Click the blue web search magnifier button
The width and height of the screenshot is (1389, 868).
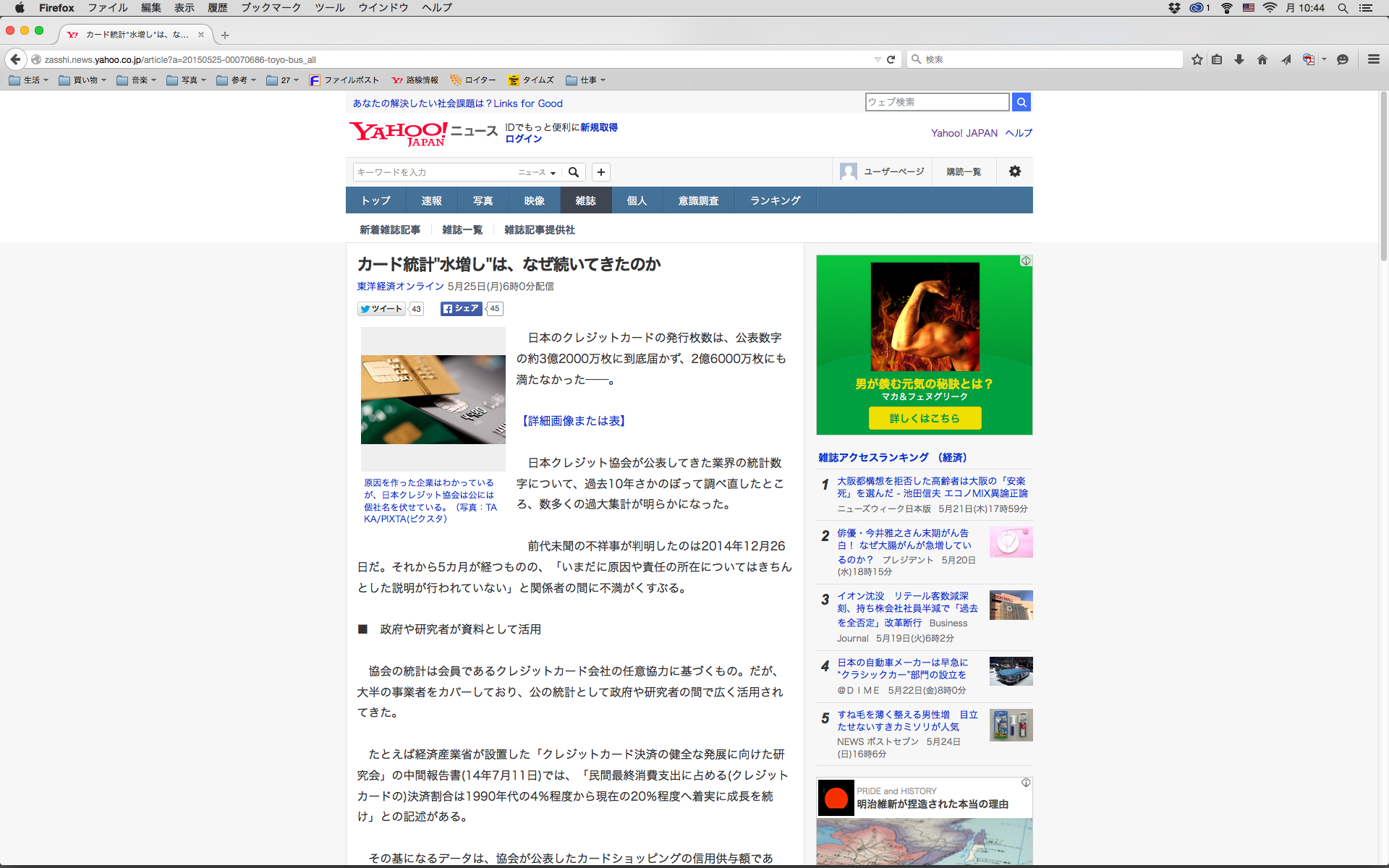click(x=1021, y=102)
